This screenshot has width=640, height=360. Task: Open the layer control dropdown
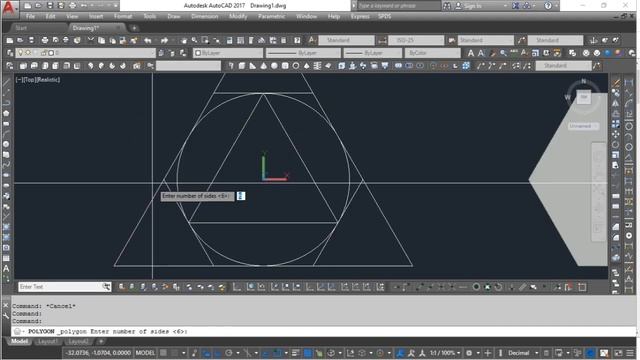point(85,53)
